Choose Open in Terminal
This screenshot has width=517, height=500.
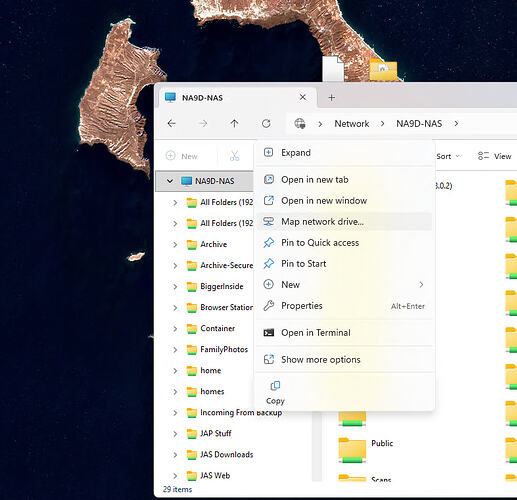344,333
